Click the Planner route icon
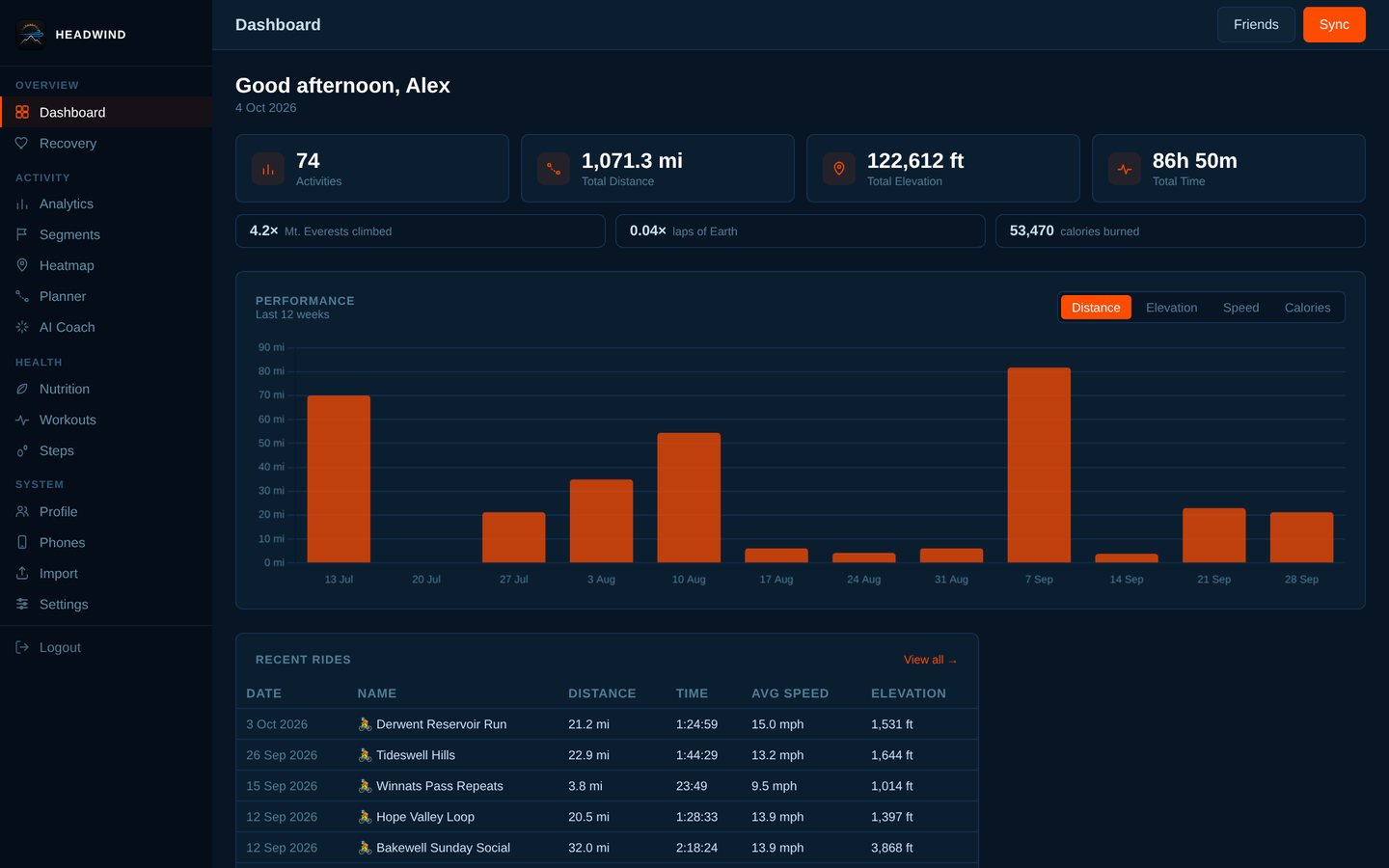Viewport: 1389px width, 868px height. click(x=22, y=296)
